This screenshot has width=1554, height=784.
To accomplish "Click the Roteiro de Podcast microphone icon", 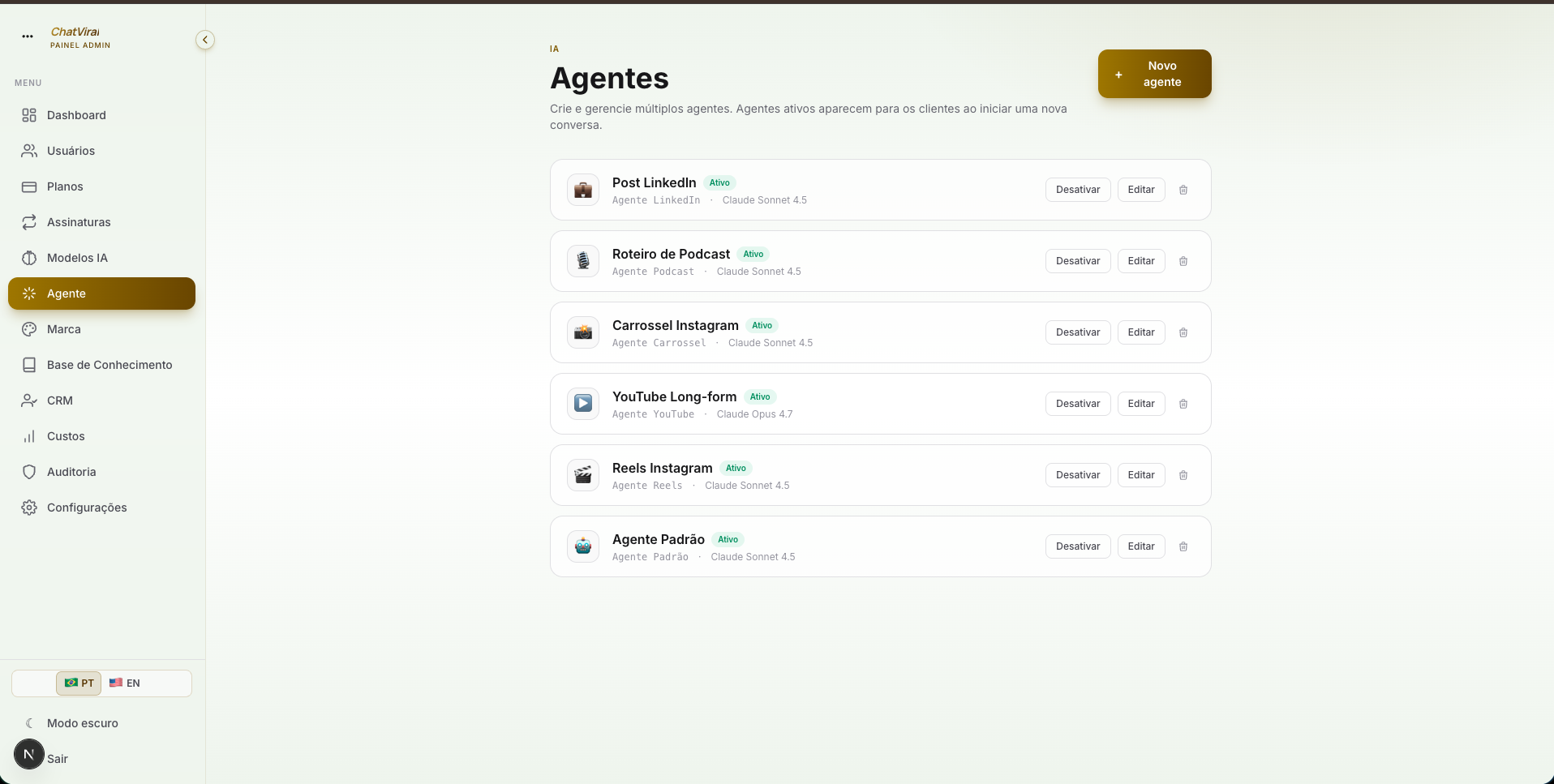I will coord(583,261).
